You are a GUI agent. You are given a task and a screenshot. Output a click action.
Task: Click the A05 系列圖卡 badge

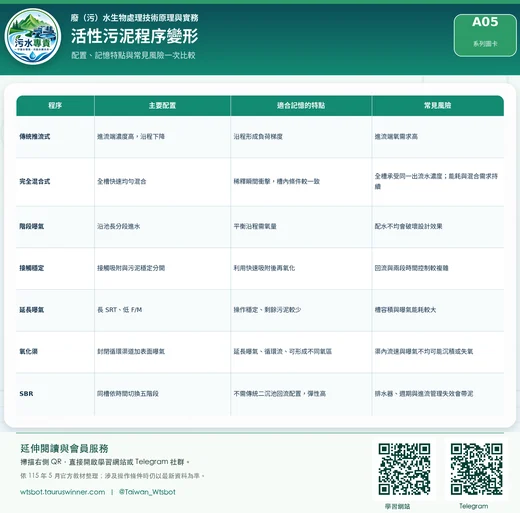coord(485,35)
